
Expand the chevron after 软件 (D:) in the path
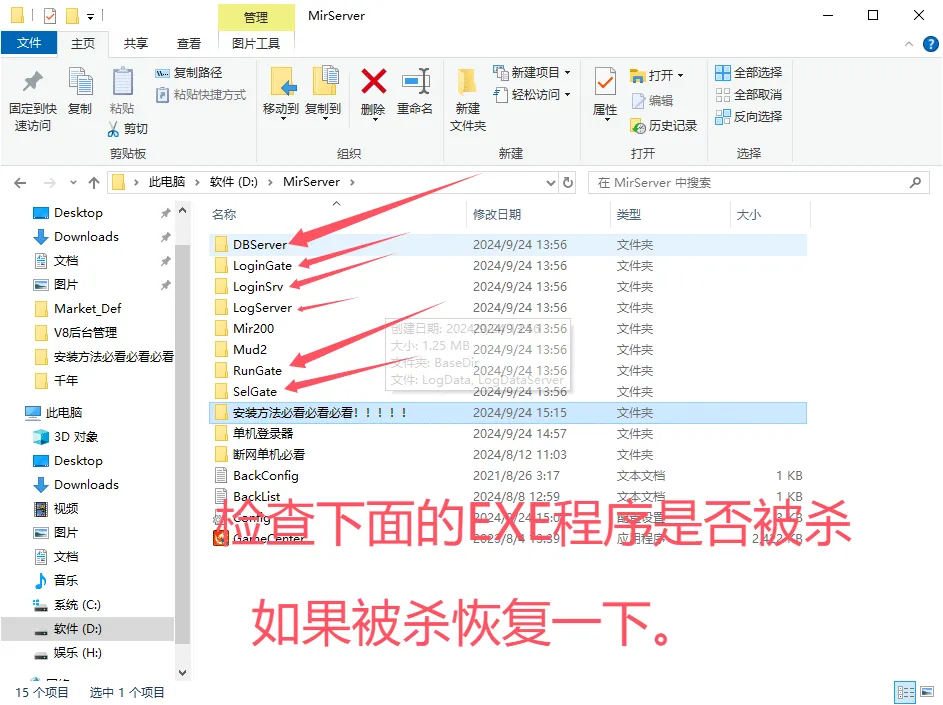270,182
